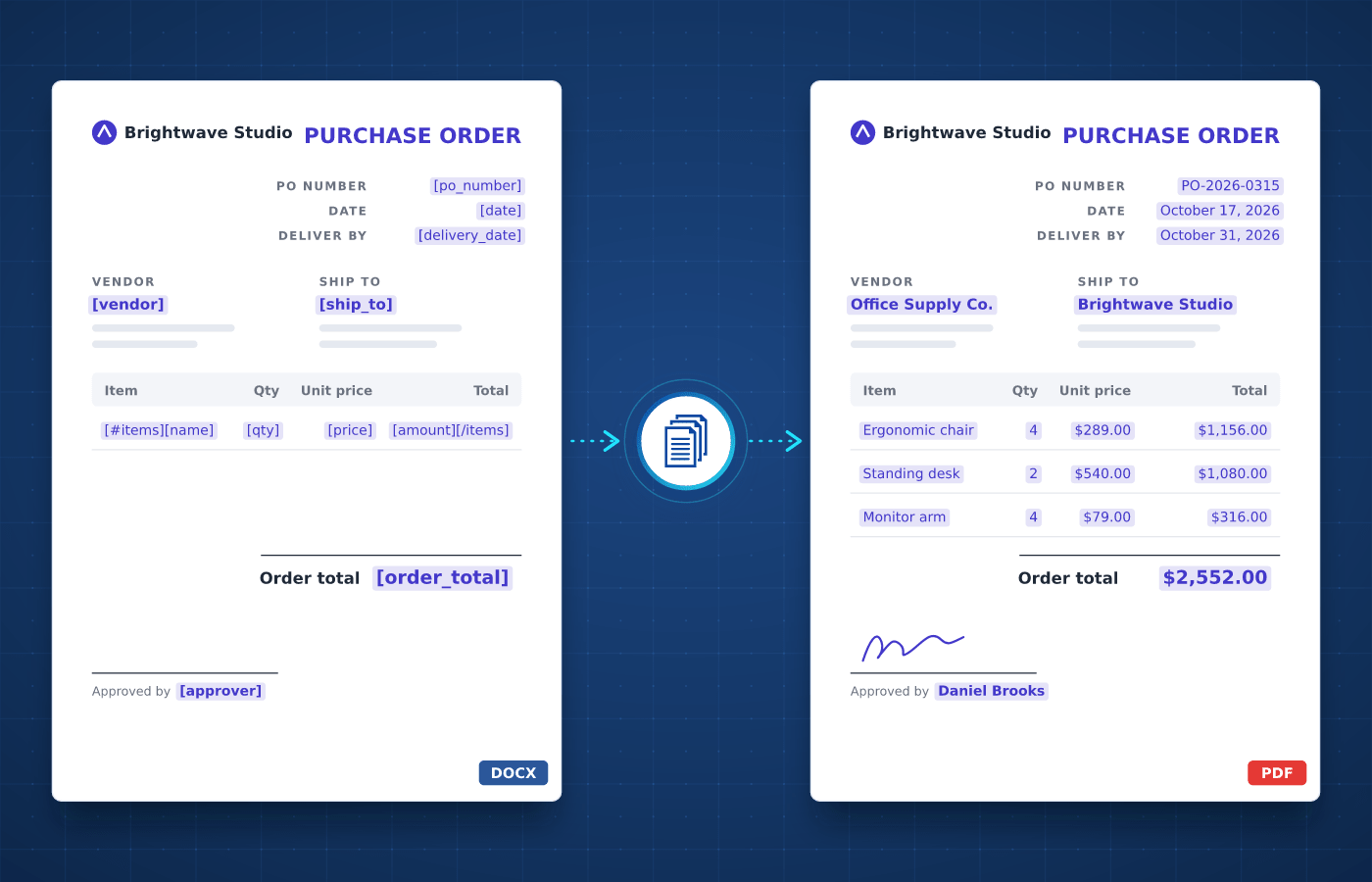Select the [delivery_date] placeholder
Screen dimensions: 1372x882
(469, 235)
